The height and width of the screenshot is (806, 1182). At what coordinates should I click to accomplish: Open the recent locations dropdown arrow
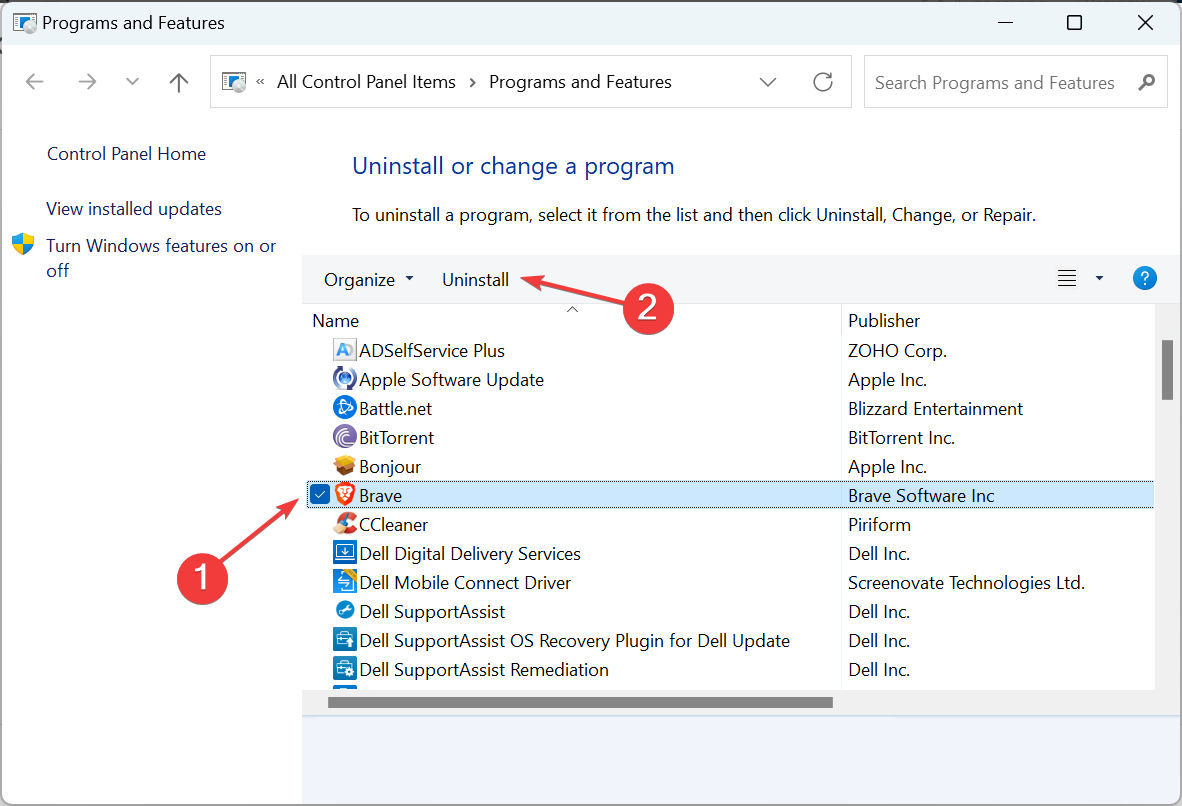132,81
